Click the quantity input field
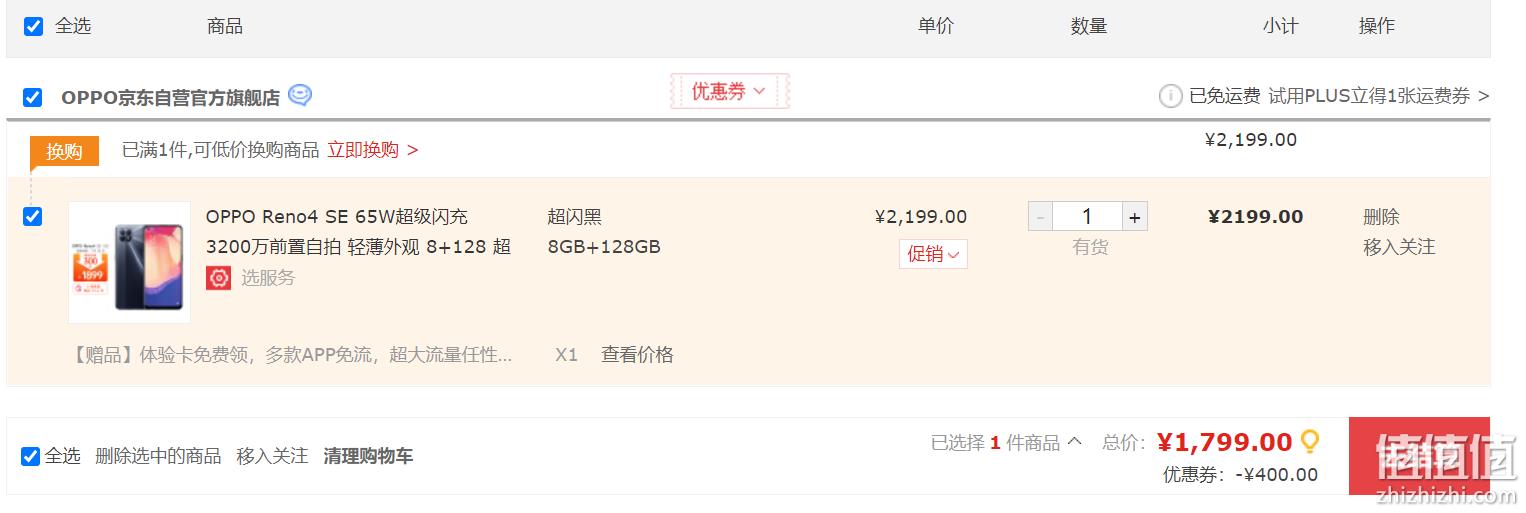1526x513 pixels. coord(1087,217)
